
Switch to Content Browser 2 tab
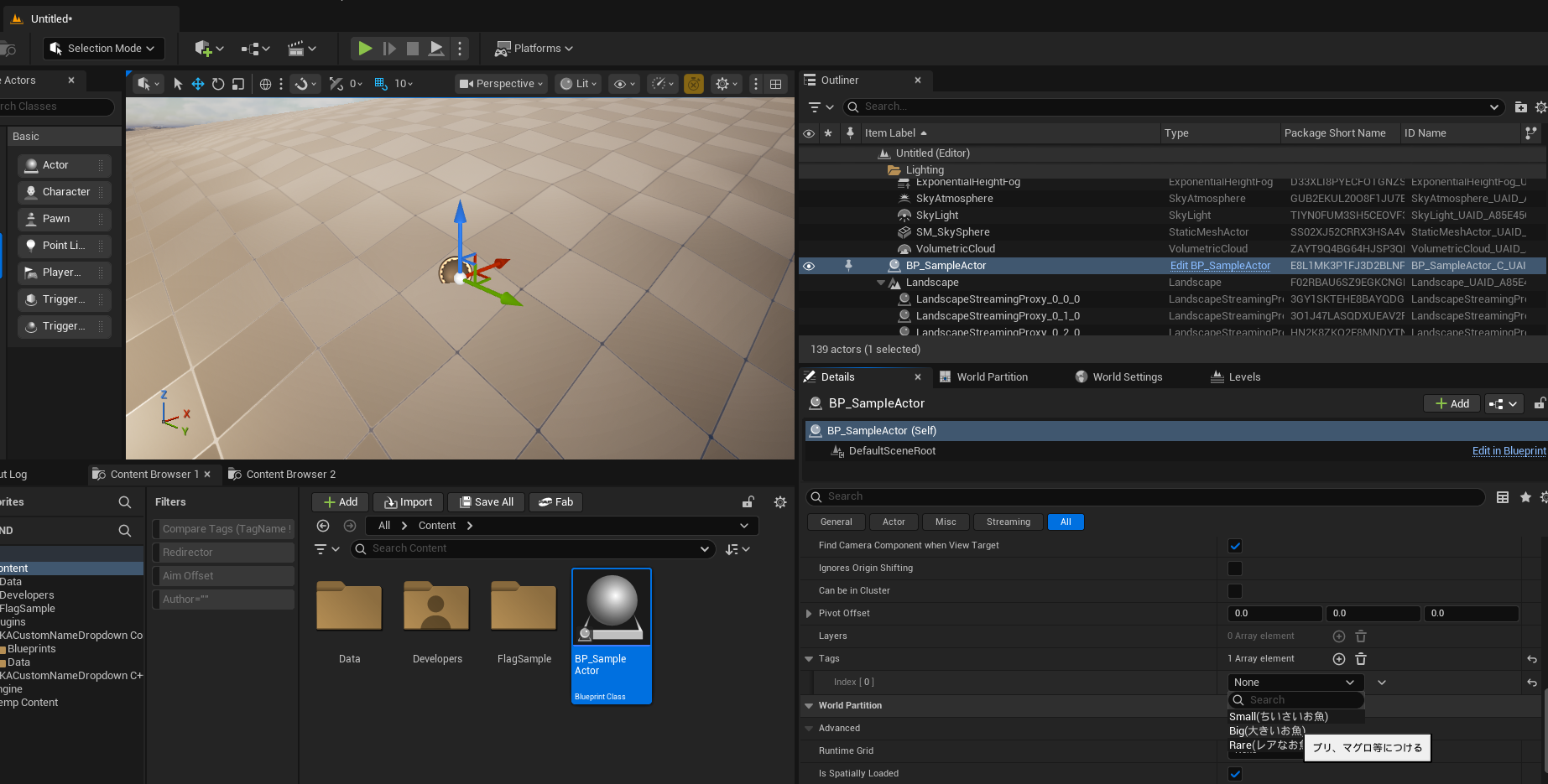289,475
